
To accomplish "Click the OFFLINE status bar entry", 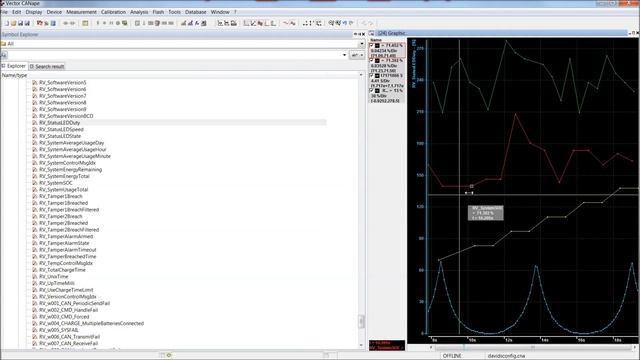I will pyautogui.click(x=452, y=356).
